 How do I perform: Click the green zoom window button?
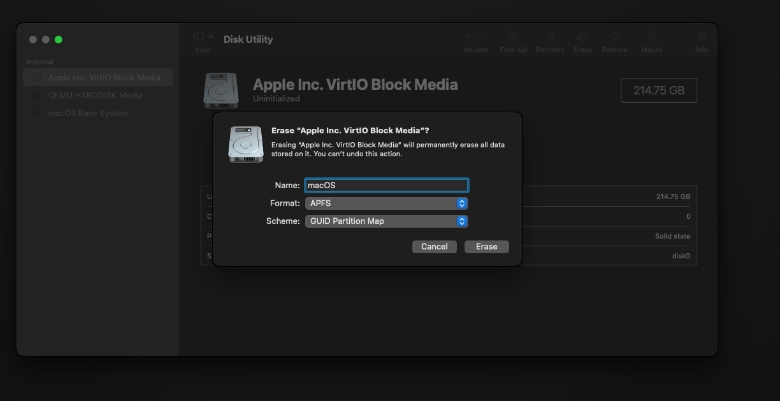pos(58,39)
